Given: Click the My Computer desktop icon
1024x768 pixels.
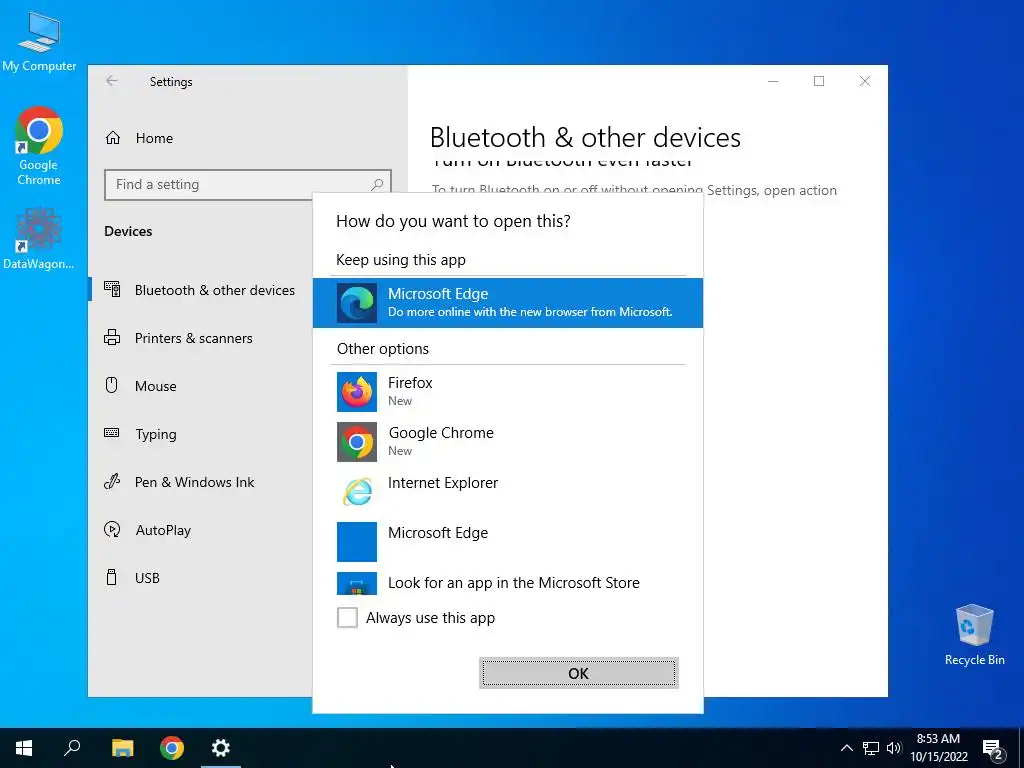Looking at the screenshot, I should (39, 42).
